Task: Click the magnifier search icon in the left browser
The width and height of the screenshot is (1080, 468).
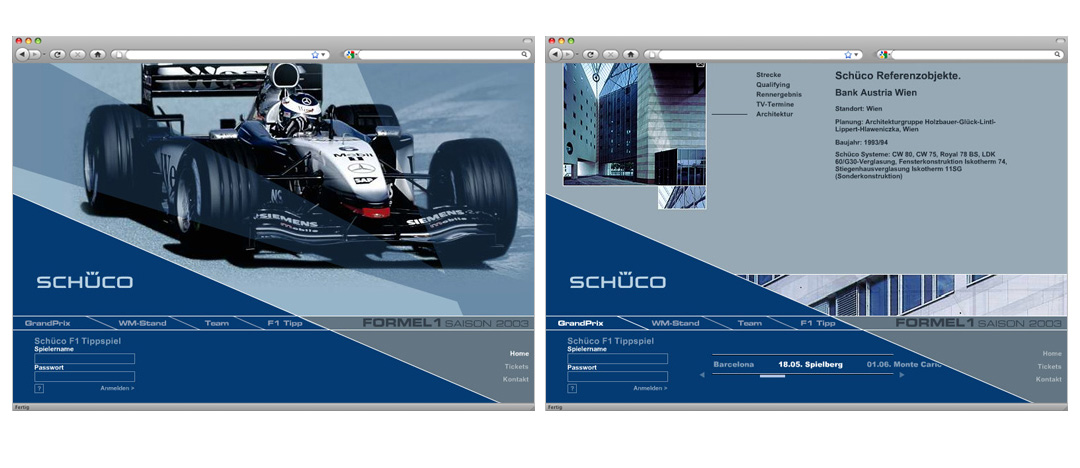Action: 524,54
